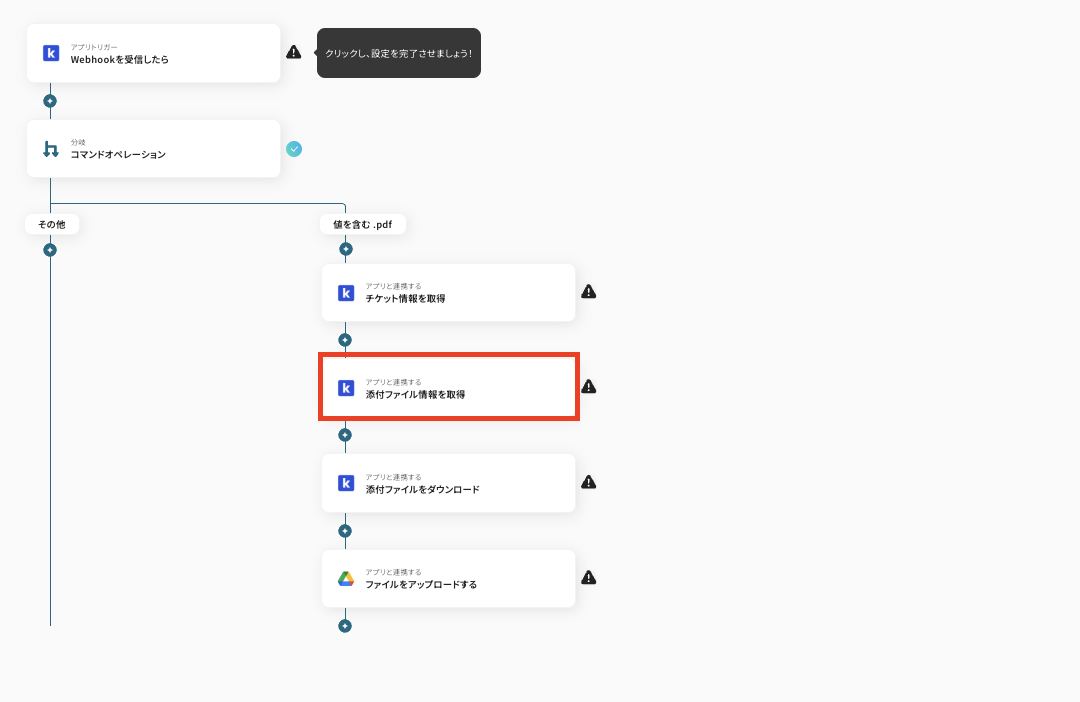Screen dimensions: 1080x702
Task: Open the コマンドオペレーション branch card
Action: click(x=154, y=149)
